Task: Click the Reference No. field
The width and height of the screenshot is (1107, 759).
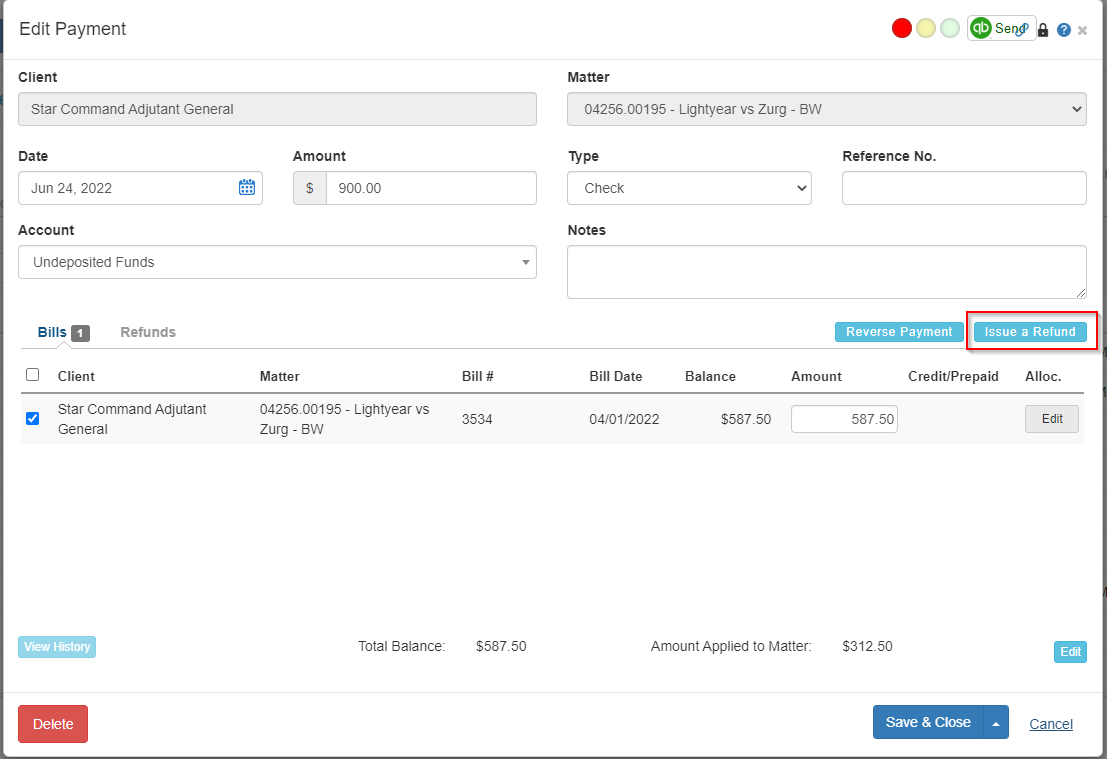Action: [x=964, y=188]
